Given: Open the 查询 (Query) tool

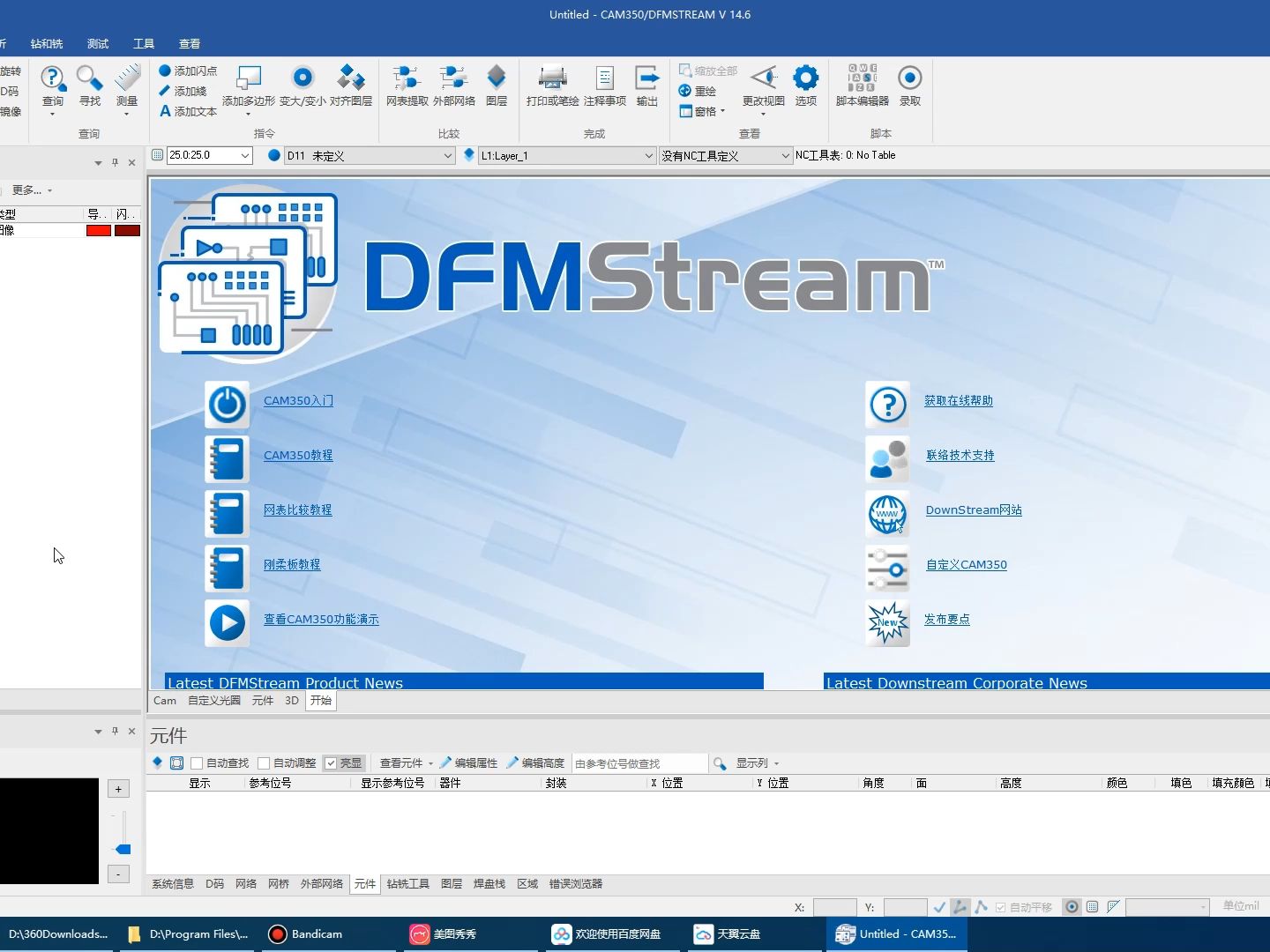Looking at the screenshot, I should coord(53,87).
